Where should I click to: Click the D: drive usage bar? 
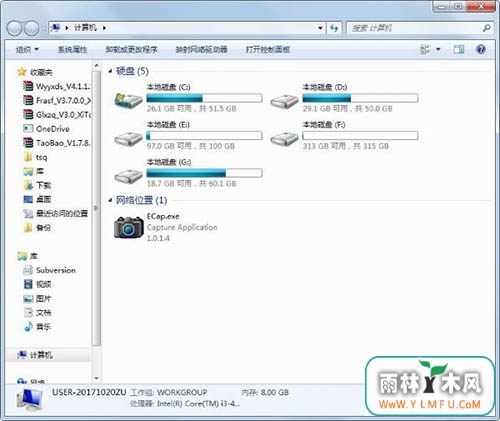[360, 98]
